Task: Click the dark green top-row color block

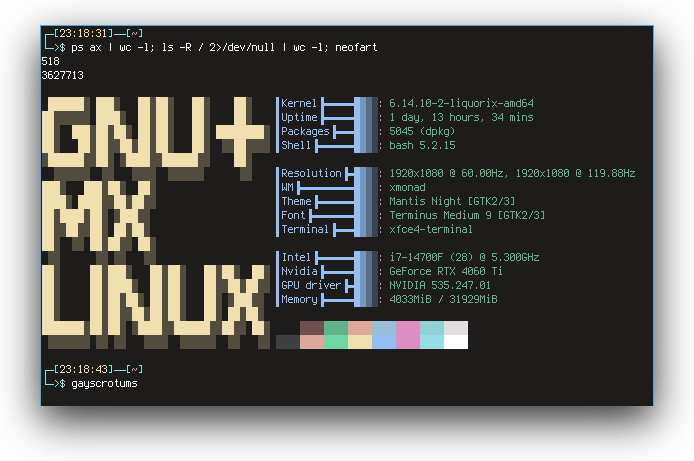Action: click(x=336, y=328)
